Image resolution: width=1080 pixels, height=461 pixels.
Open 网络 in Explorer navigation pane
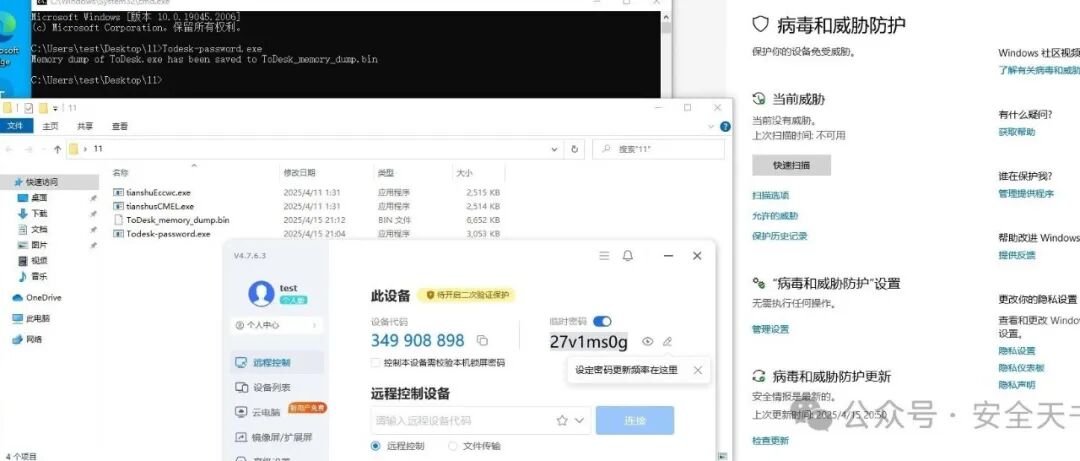tap(33, 339)
